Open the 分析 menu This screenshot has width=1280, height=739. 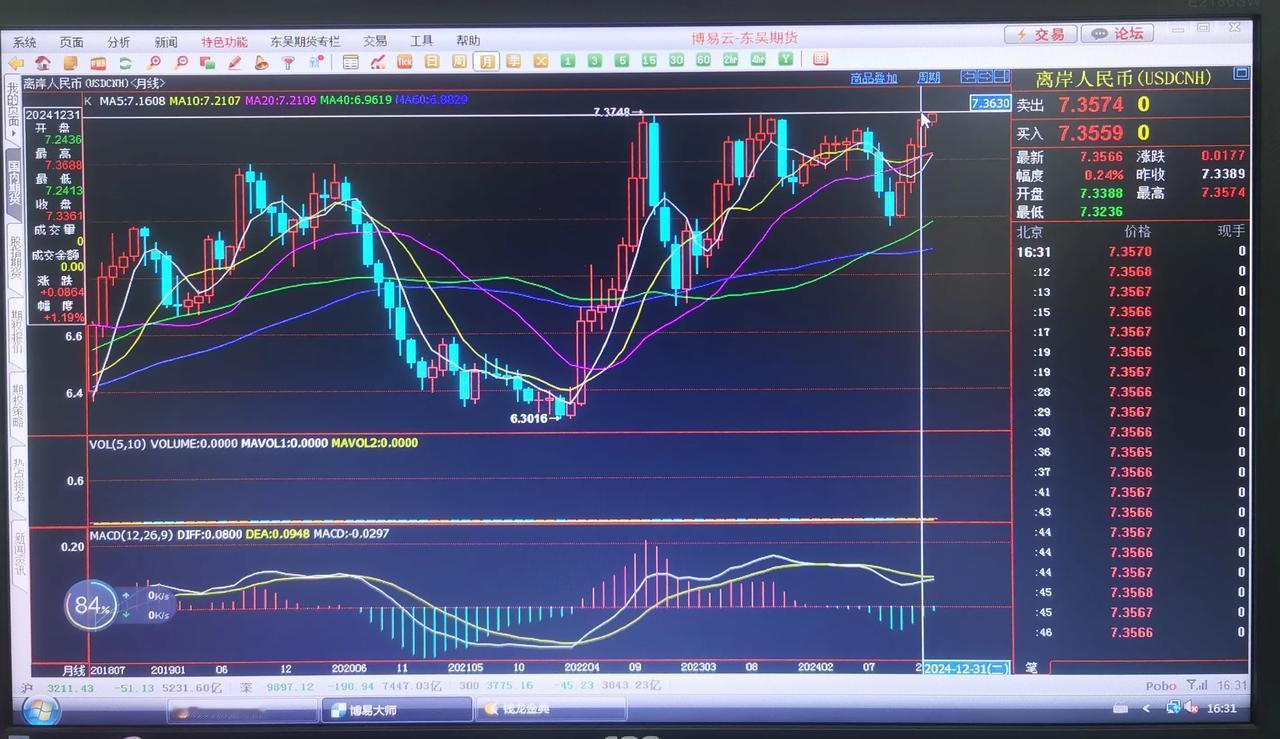click(x=119, y=42)
